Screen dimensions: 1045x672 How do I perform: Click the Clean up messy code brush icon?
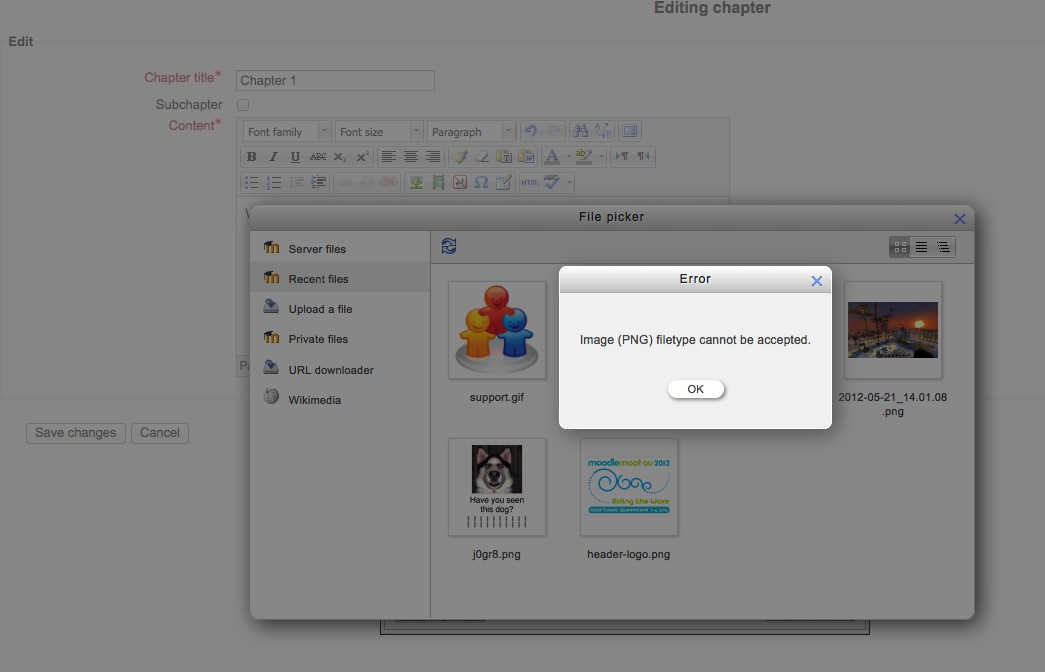pyautogui.click(x=459, y=157)
